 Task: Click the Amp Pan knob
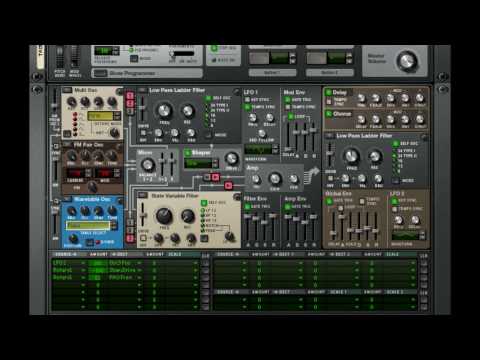point(294,180)
